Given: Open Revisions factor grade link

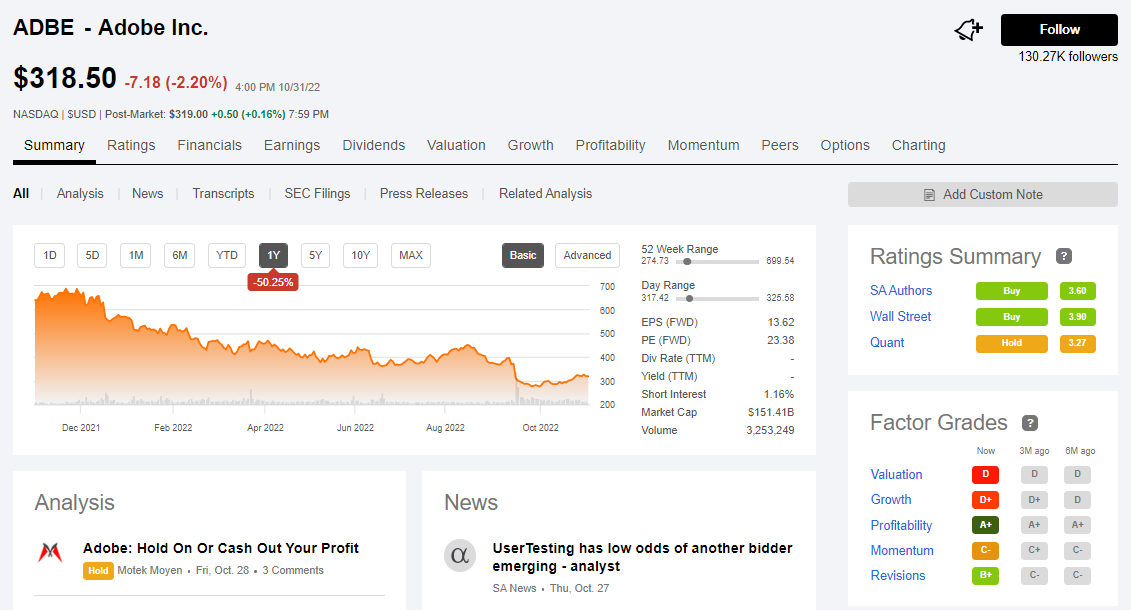Looking at the screenshot, I should 897,575.
